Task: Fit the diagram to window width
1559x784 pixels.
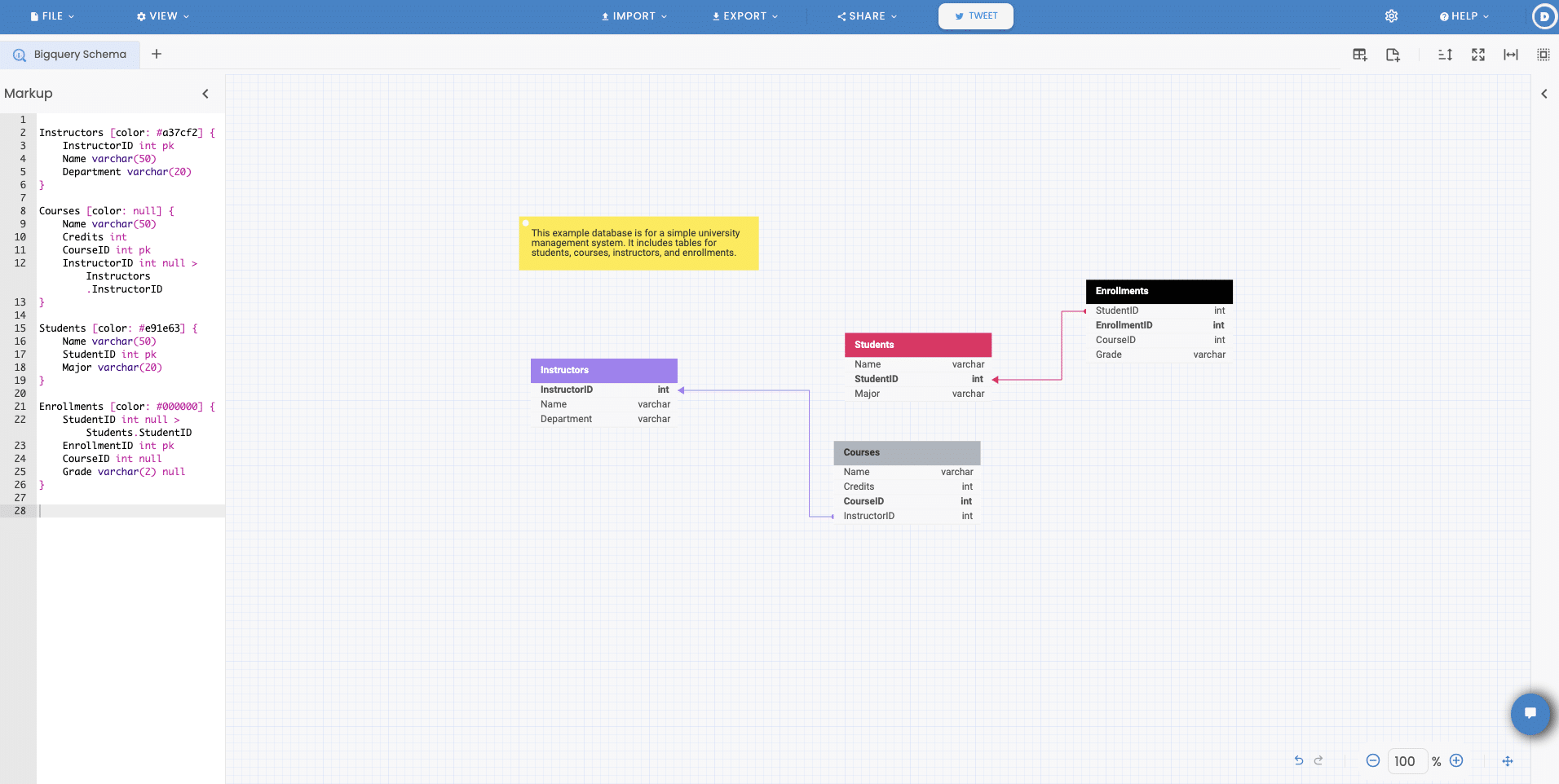Action: (1511, 54)
